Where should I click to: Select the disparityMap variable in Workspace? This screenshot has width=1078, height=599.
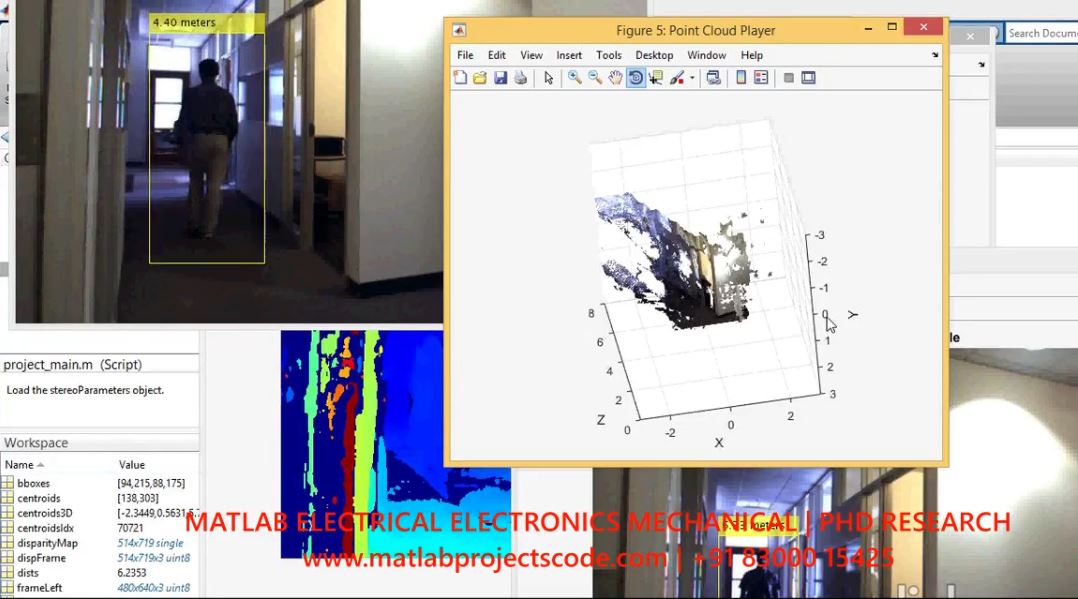pos(47,543)
